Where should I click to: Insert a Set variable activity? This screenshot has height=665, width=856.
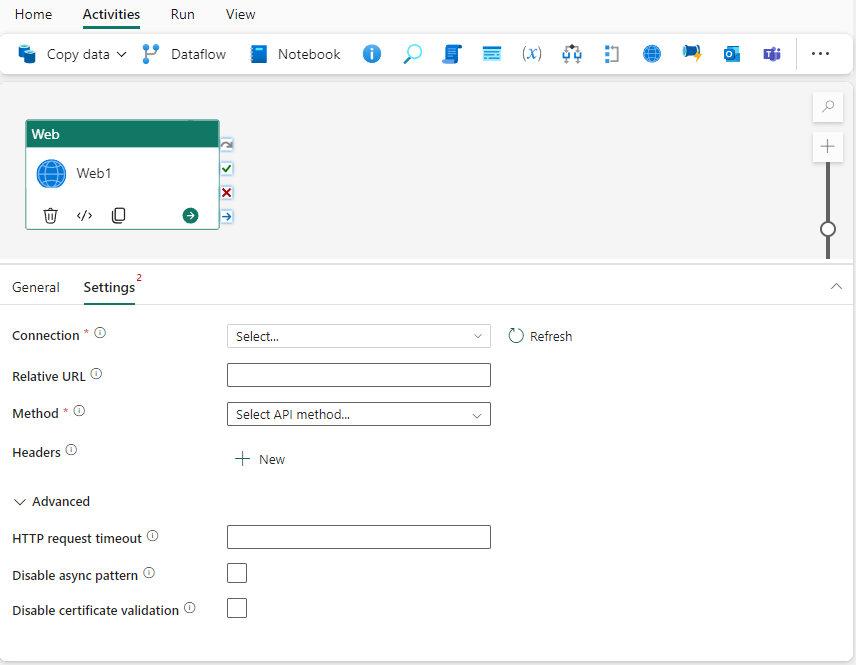(x=531, y=54)
